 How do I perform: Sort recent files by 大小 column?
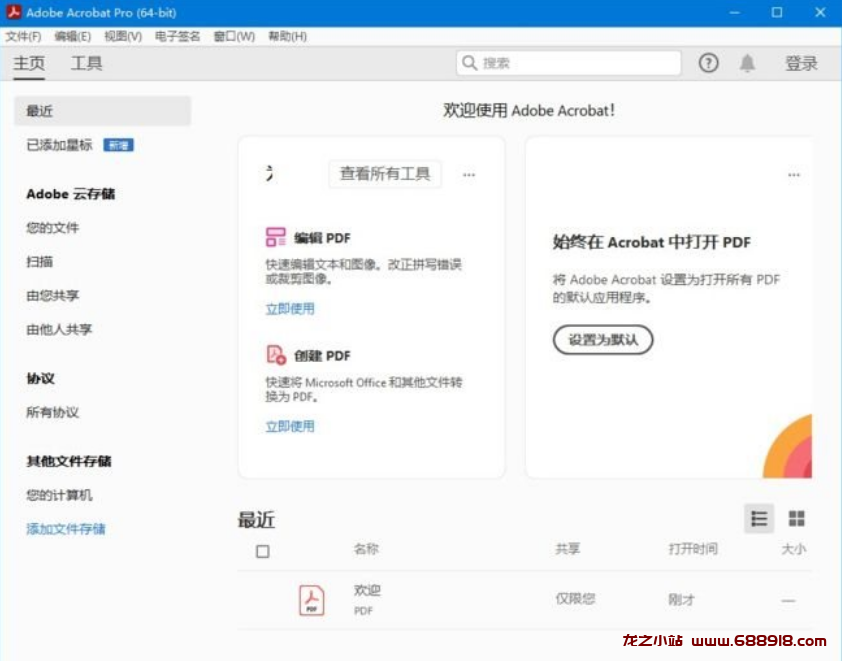pos(794,549)
